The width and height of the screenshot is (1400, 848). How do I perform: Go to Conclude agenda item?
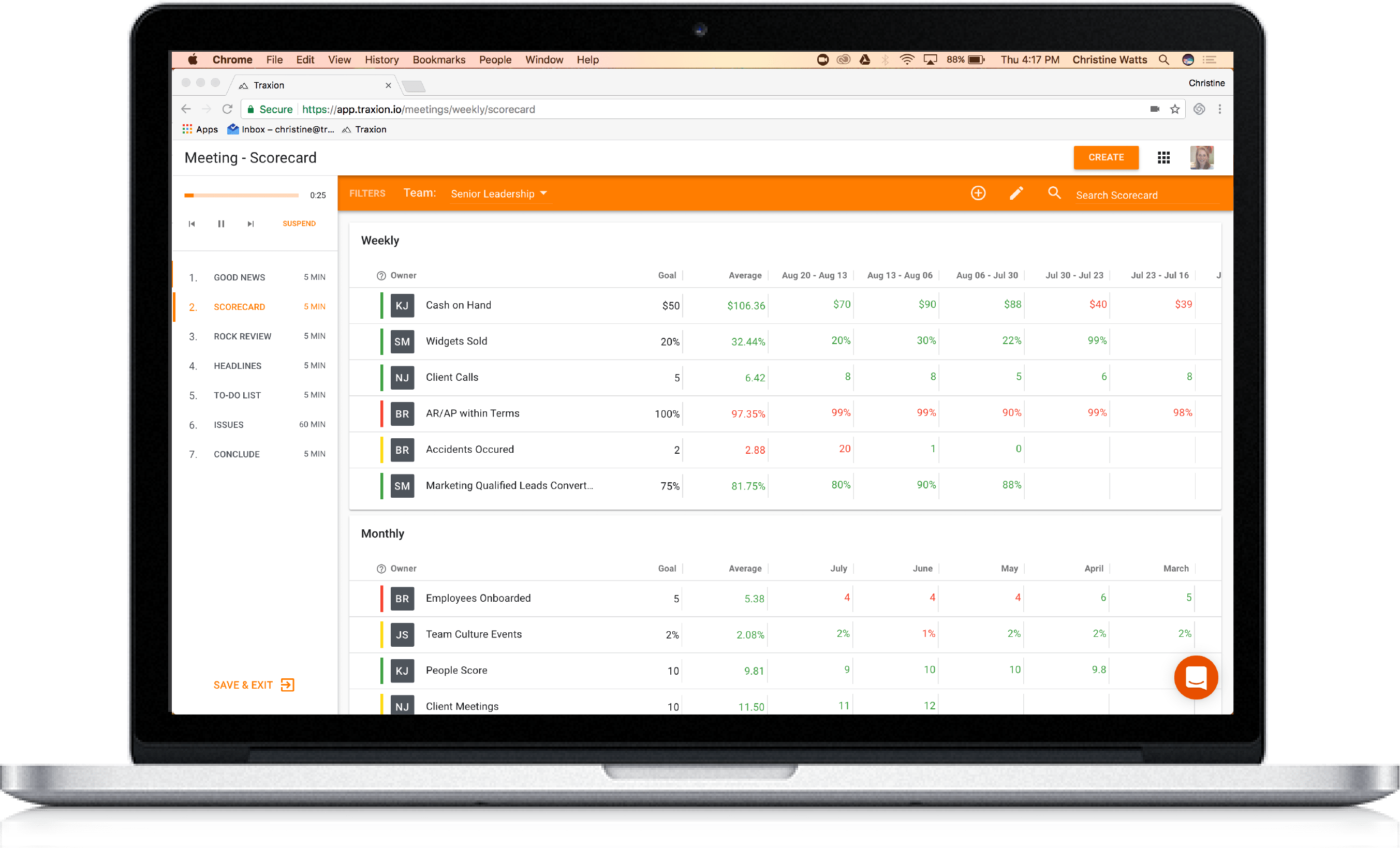[256, 454]
